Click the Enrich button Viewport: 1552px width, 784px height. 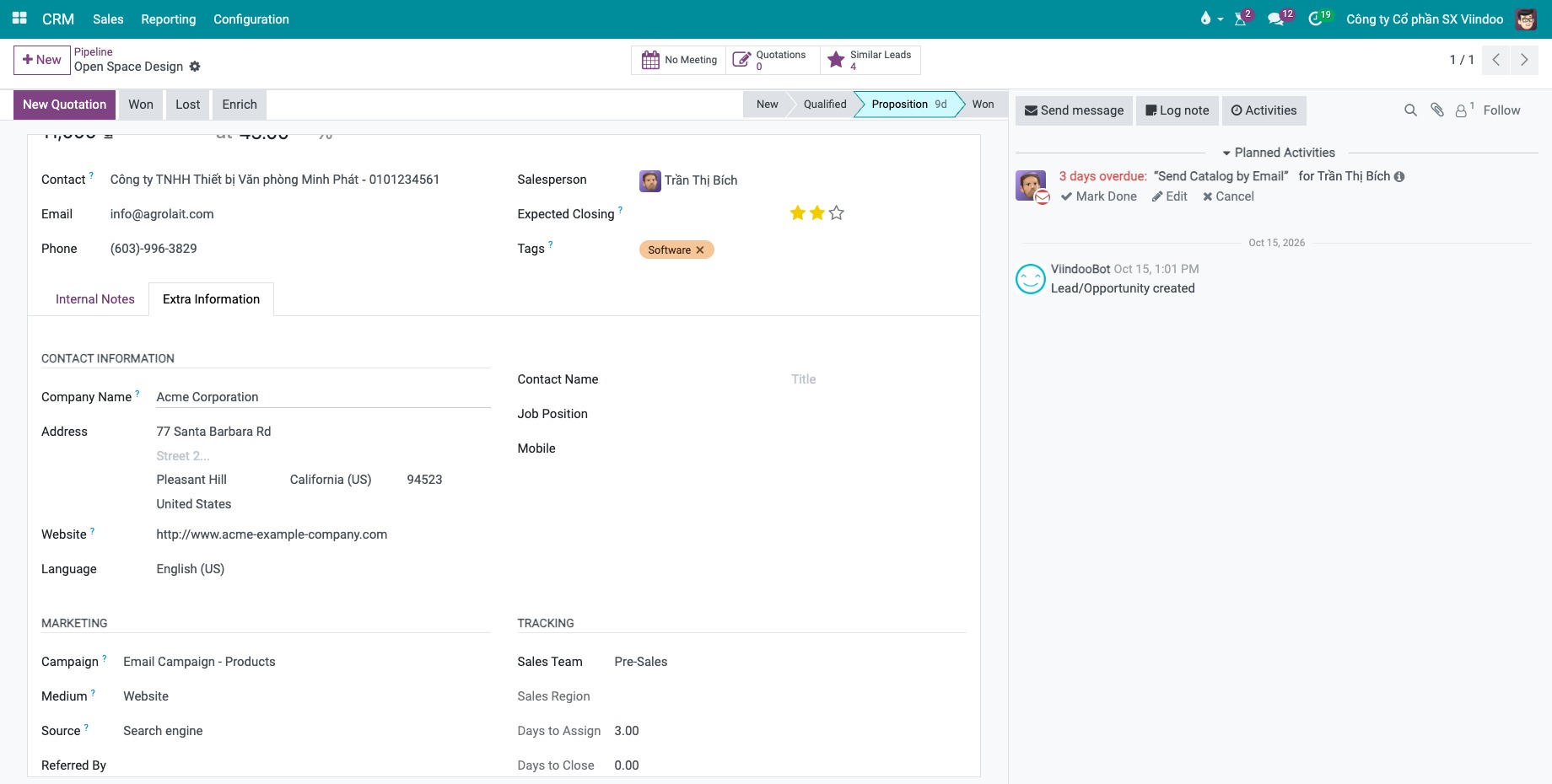pos(240,105)
